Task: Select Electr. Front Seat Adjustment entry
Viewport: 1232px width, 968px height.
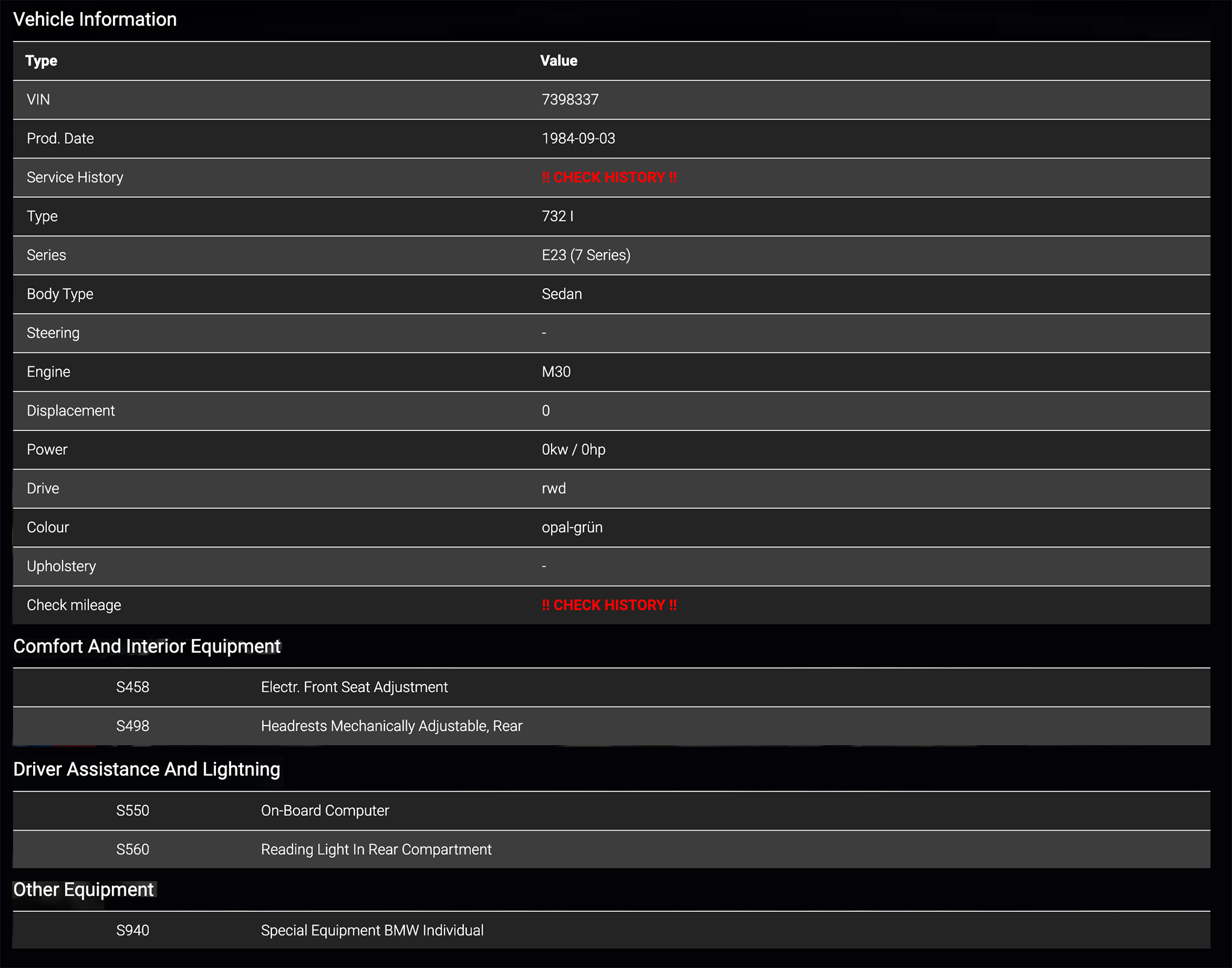Action: coord(354,687)
